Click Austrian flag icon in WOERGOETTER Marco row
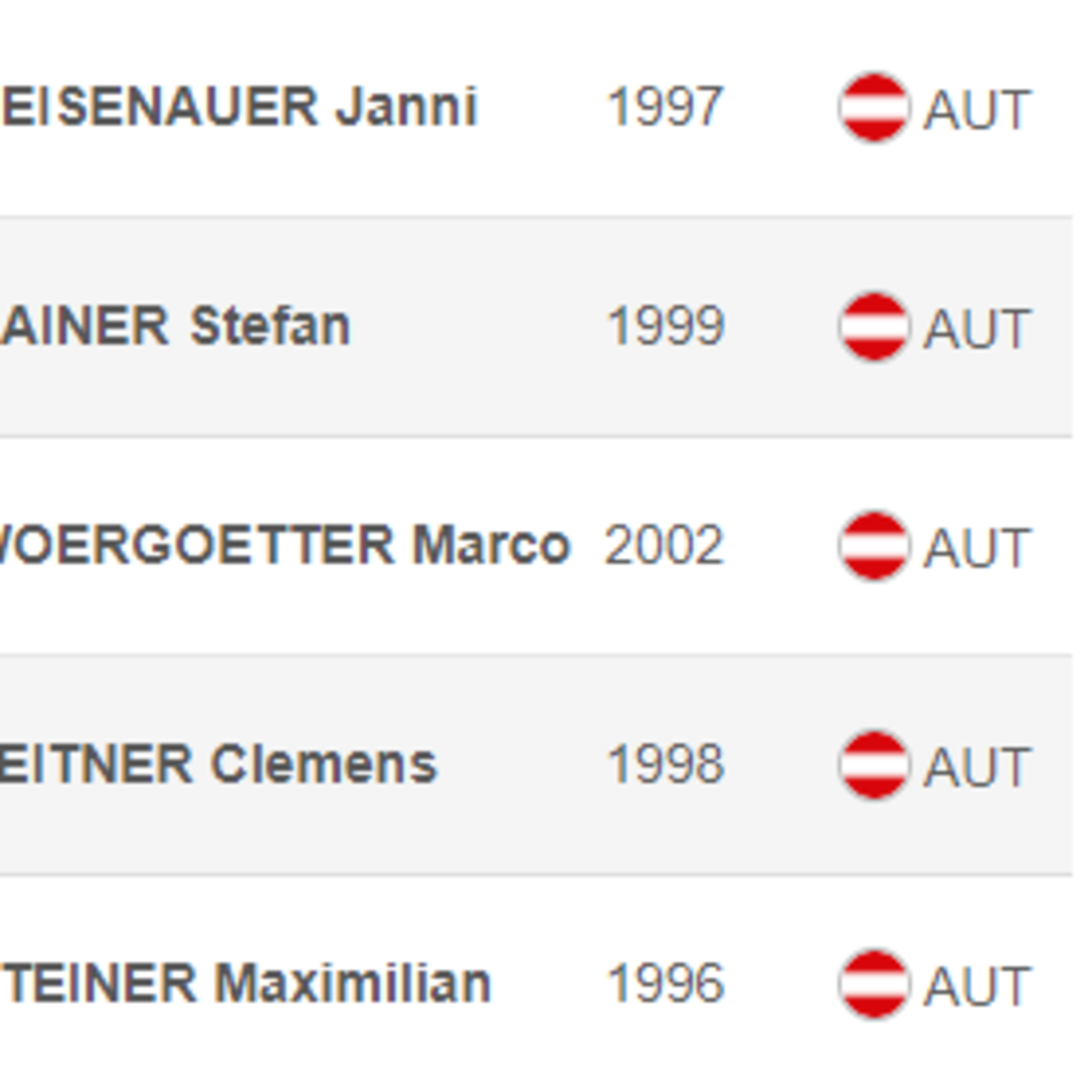This screenshot has width=1092, height=1092. pos(874,545)
